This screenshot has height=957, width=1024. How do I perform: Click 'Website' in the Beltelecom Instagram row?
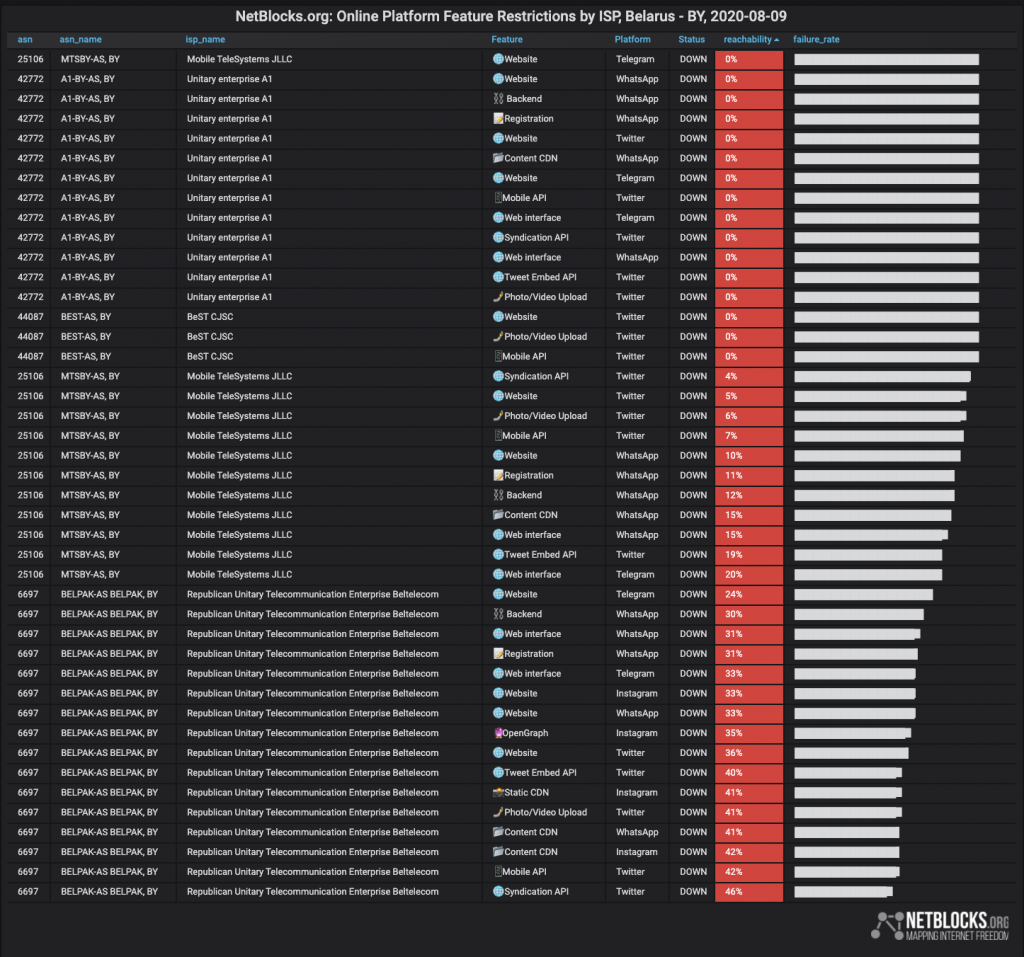tap(520, 693)
